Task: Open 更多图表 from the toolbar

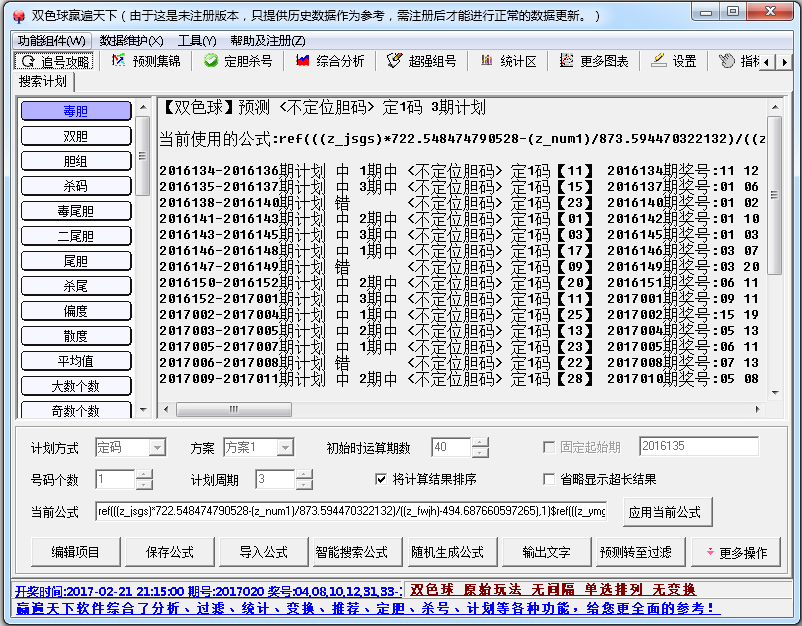Action: point(594,61)
